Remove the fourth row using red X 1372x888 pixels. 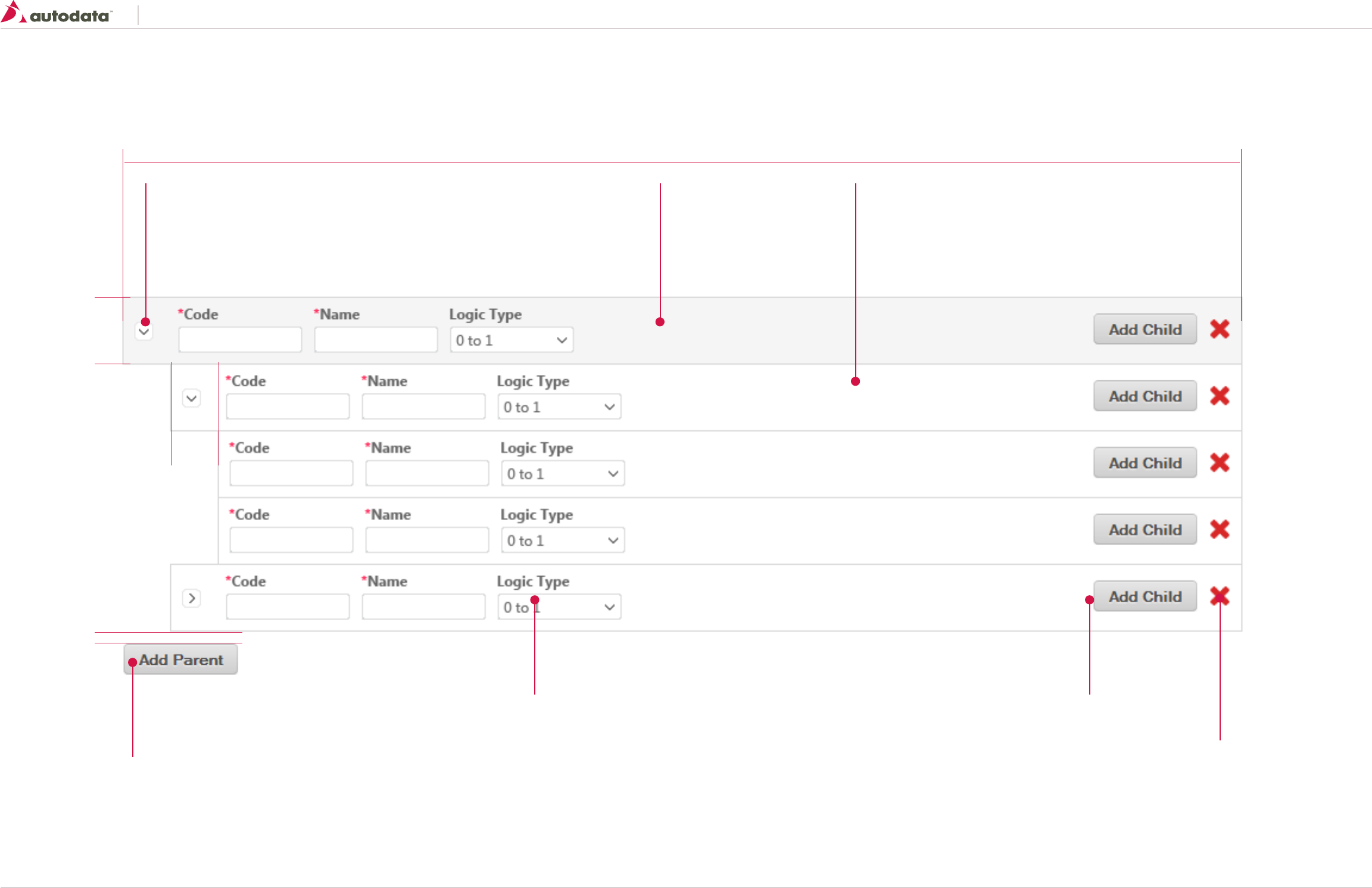1220,529
